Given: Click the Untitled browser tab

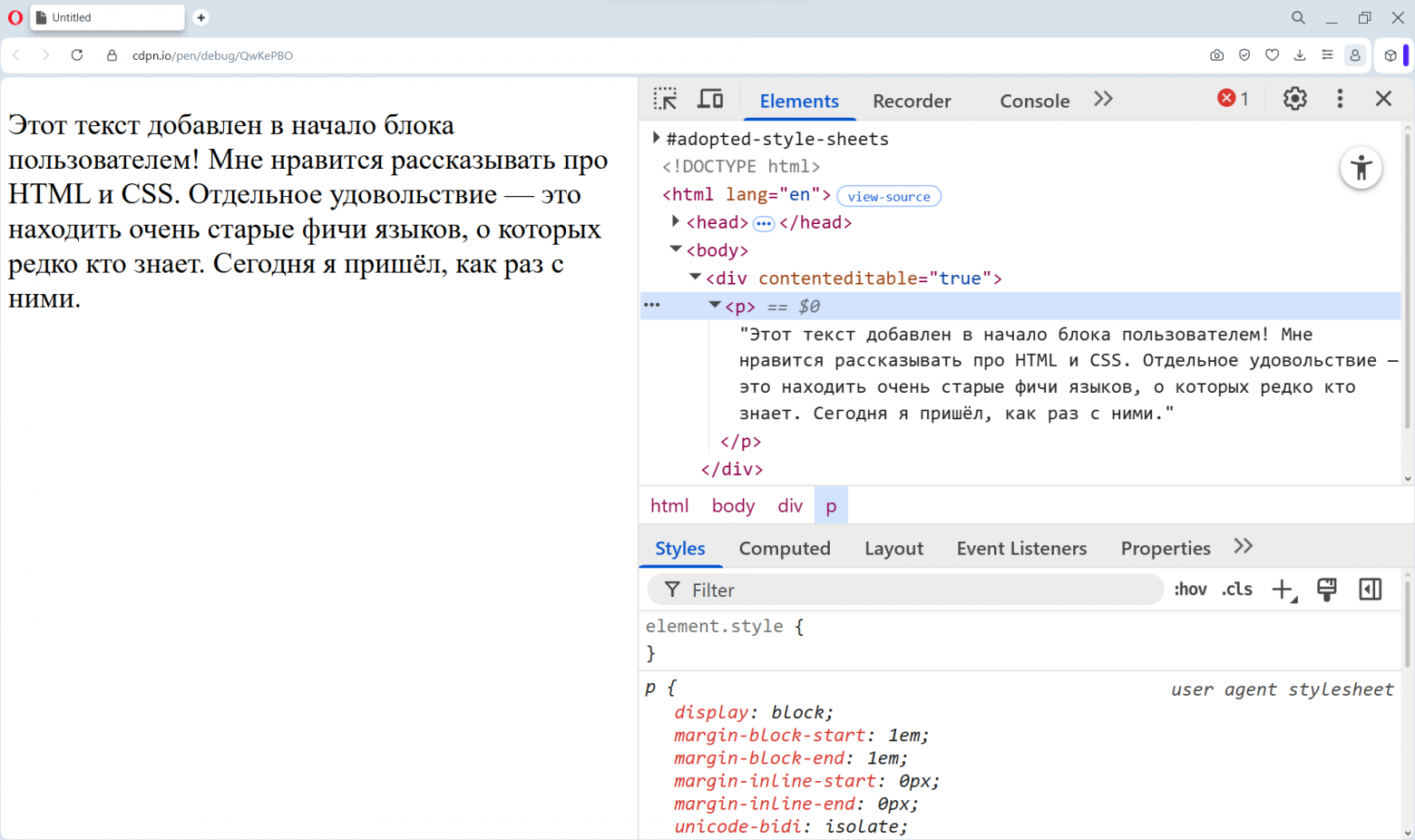Looking at the screenshot, I should (107, 17).
